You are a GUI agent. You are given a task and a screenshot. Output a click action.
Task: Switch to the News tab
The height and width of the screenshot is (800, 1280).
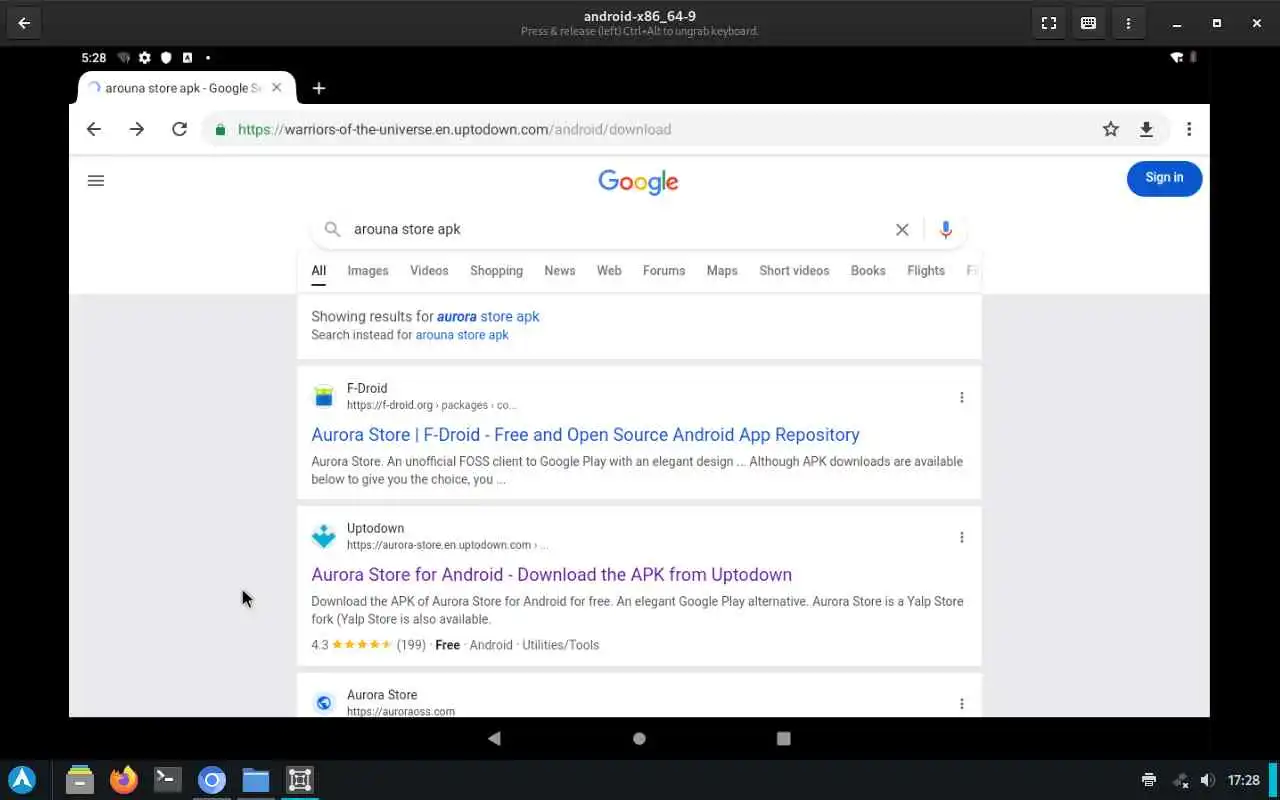(x=560, y=271)
